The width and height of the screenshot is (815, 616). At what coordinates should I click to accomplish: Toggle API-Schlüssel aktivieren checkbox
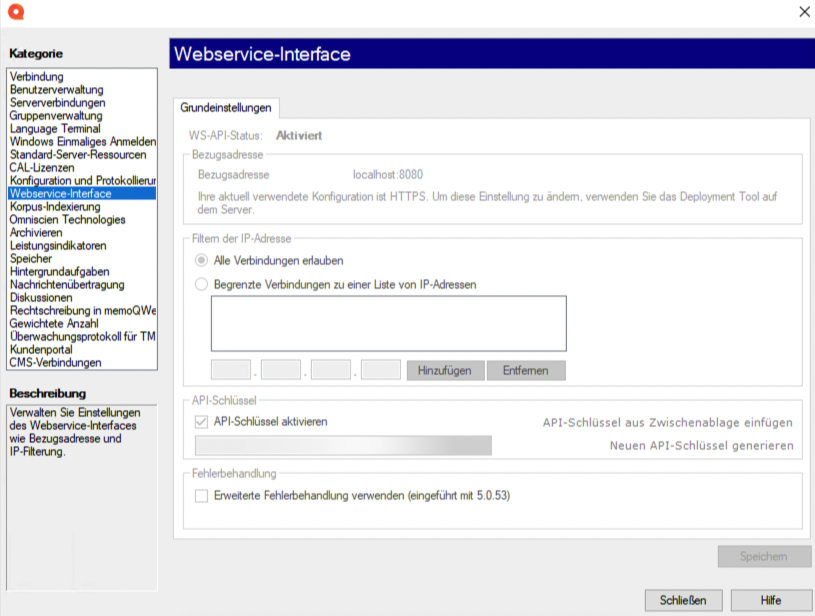tap(201, 422)
